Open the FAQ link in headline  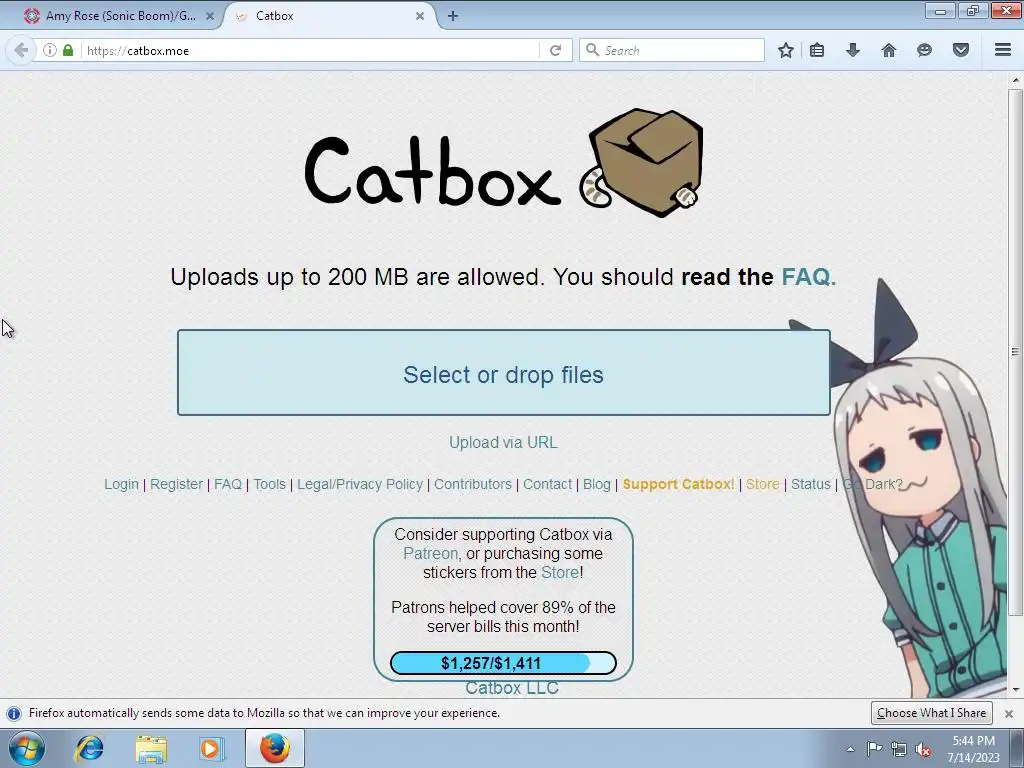(x=808, y=277)
